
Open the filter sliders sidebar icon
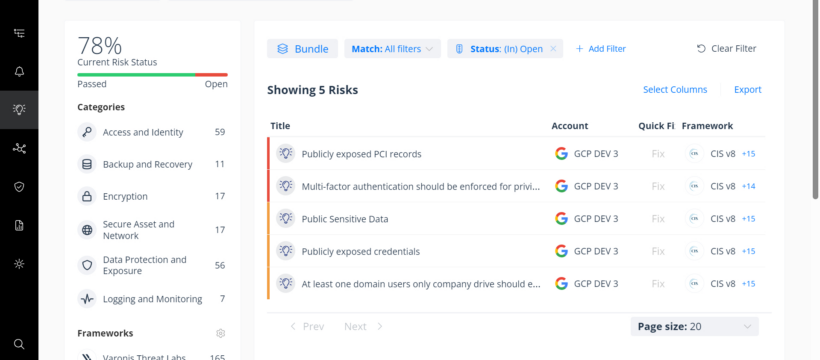[x=19, y=33]
